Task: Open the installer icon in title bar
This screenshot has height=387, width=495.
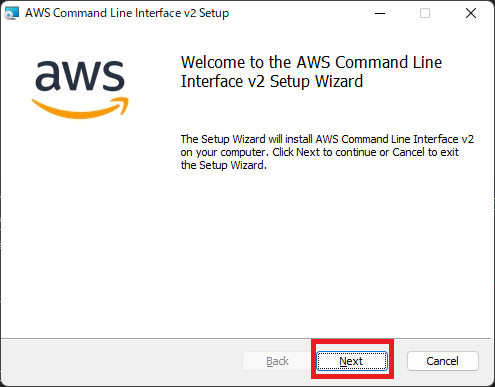Action: 11,13
